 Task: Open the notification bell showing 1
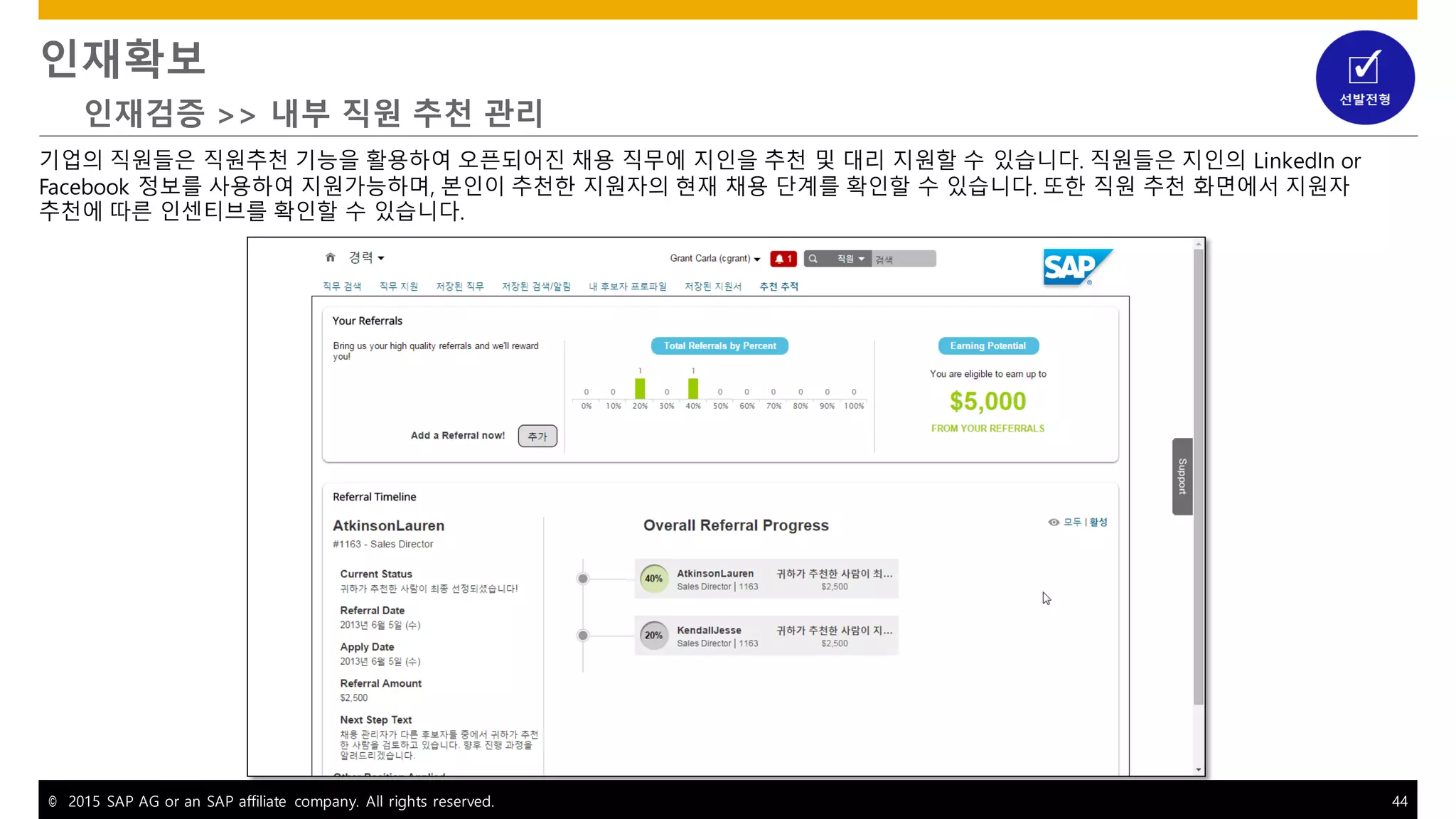[783, 259]
